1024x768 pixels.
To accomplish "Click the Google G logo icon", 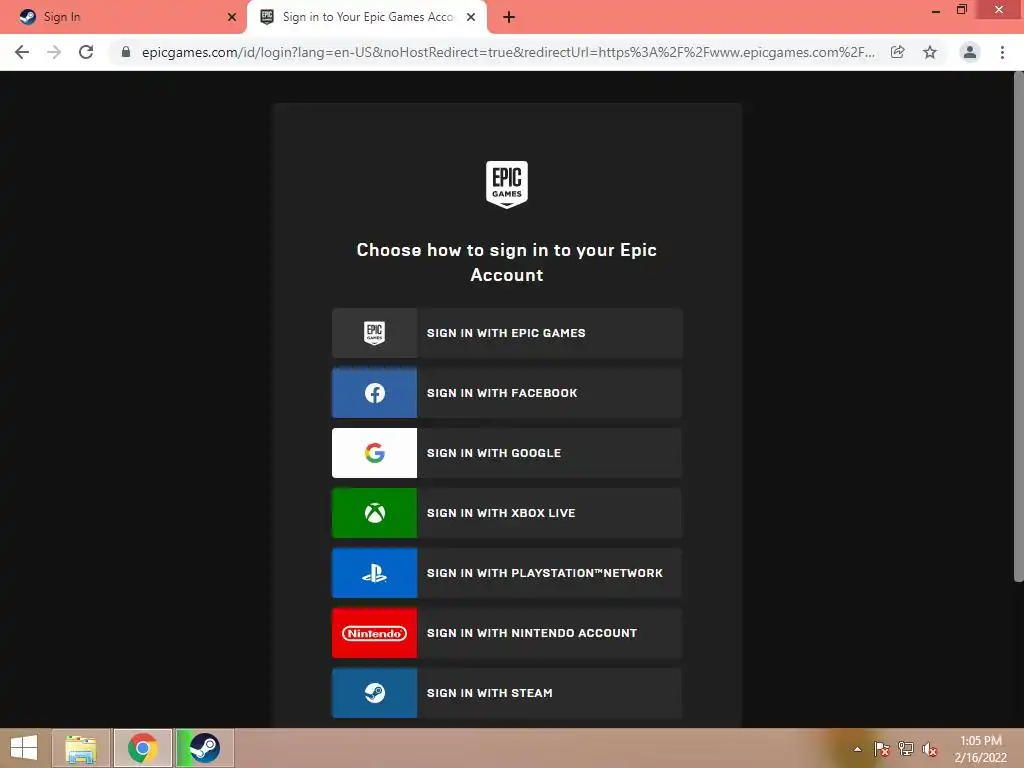I will 374,453.
